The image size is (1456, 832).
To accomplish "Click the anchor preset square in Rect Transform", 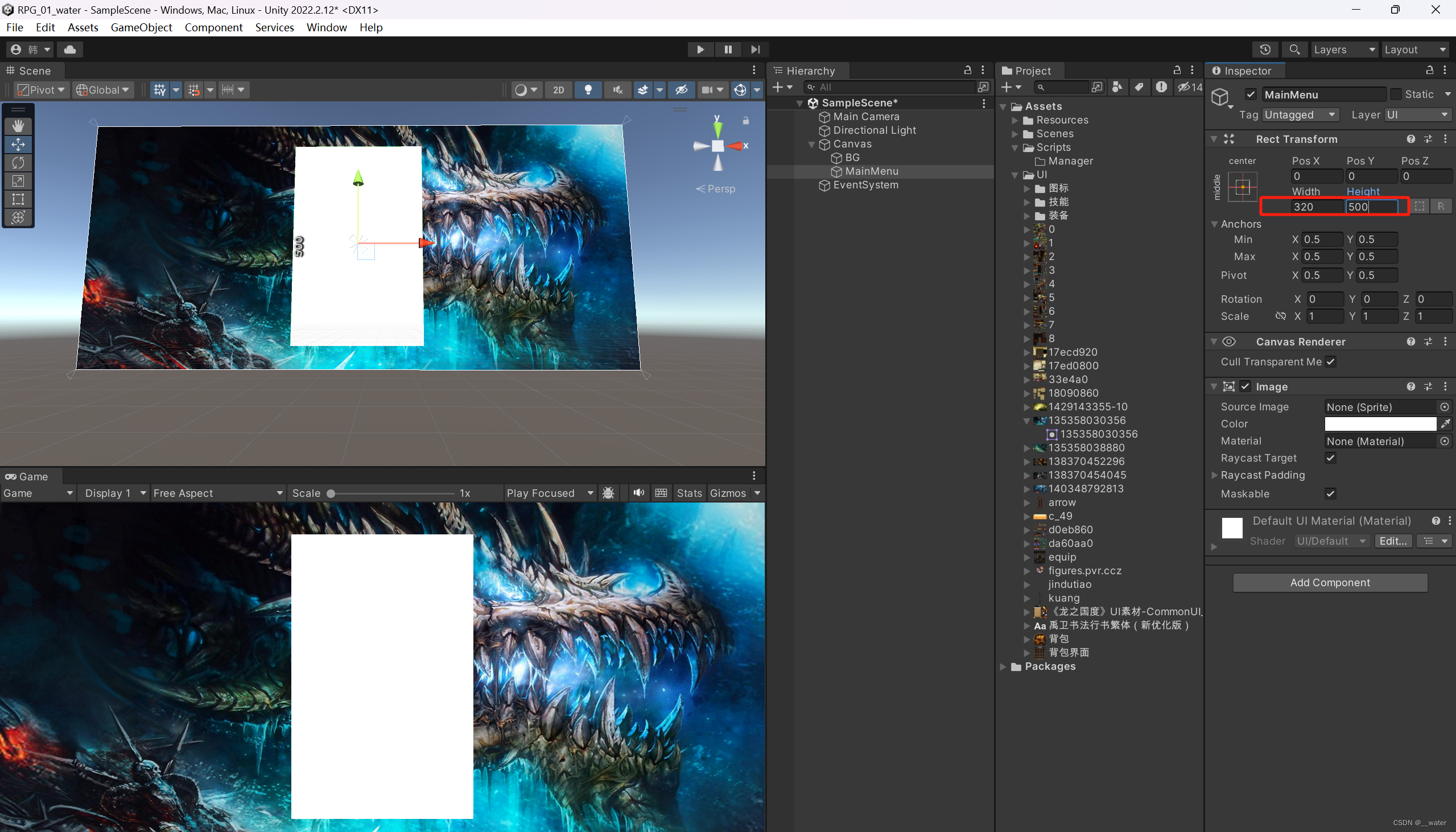I will pos(1243,187).
